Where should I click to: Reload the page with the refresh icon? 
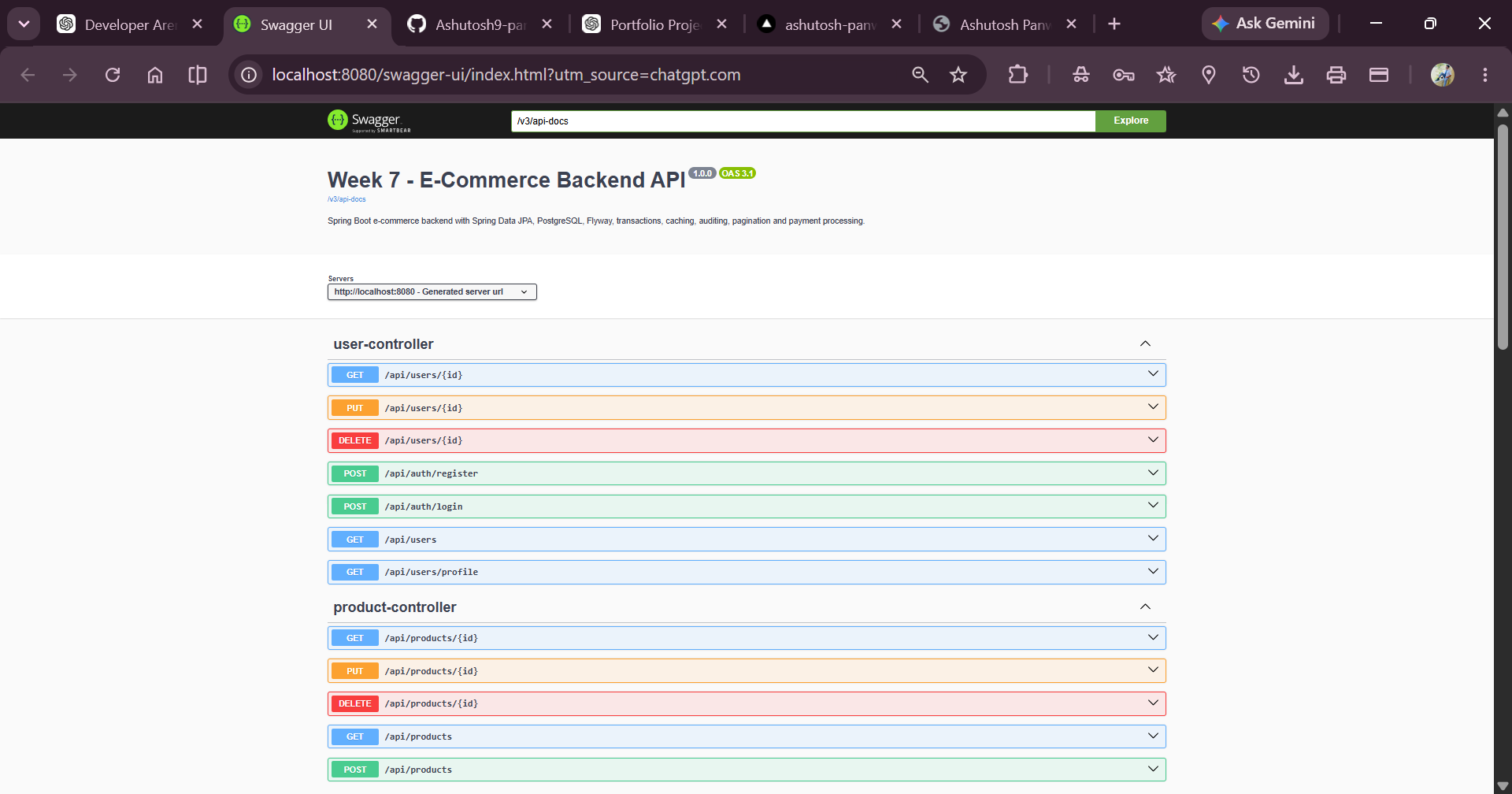point(113,75)
